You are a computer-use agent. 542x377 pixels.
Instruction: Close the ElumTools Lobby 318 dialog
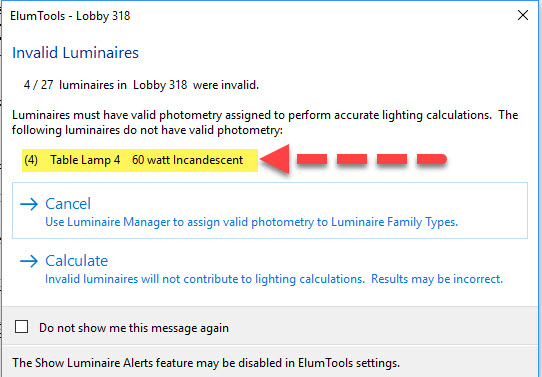coord(523,15)
